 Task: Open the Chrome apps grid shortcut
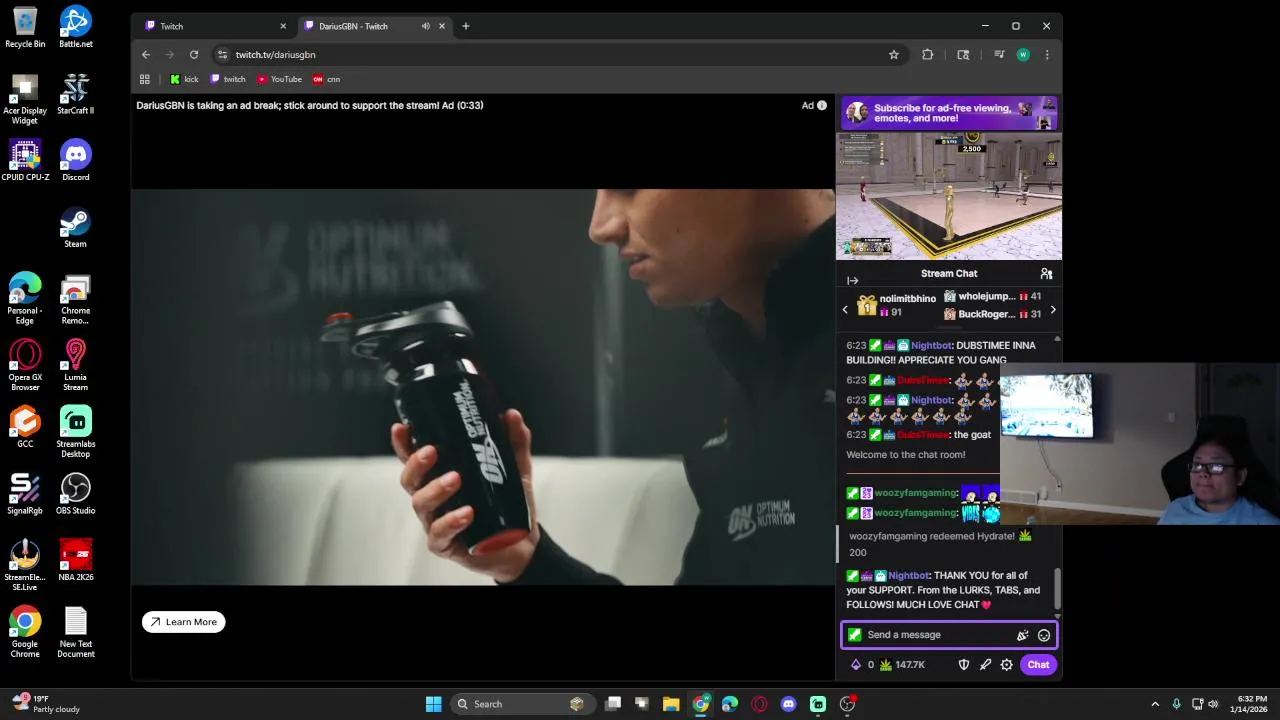pyautogui.click(x=145, y=79)
